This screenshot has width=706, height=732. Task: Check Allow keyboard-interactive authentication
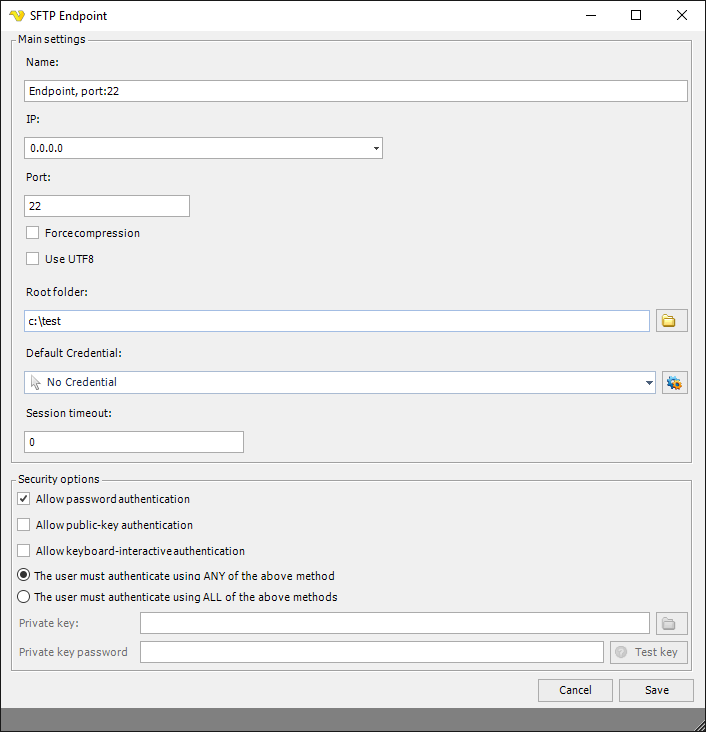click(24, 551)
